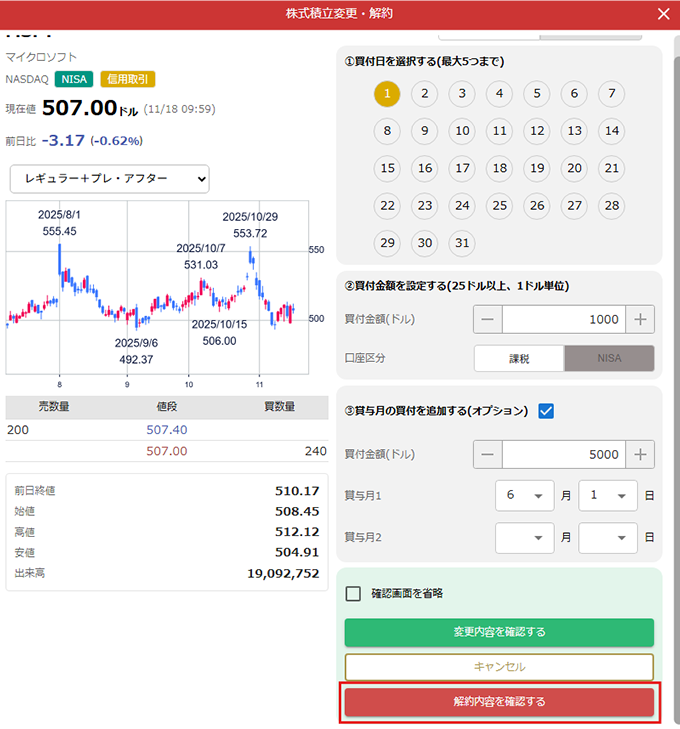Click the 買付金額 input field showing 1000

coord(563,320)
